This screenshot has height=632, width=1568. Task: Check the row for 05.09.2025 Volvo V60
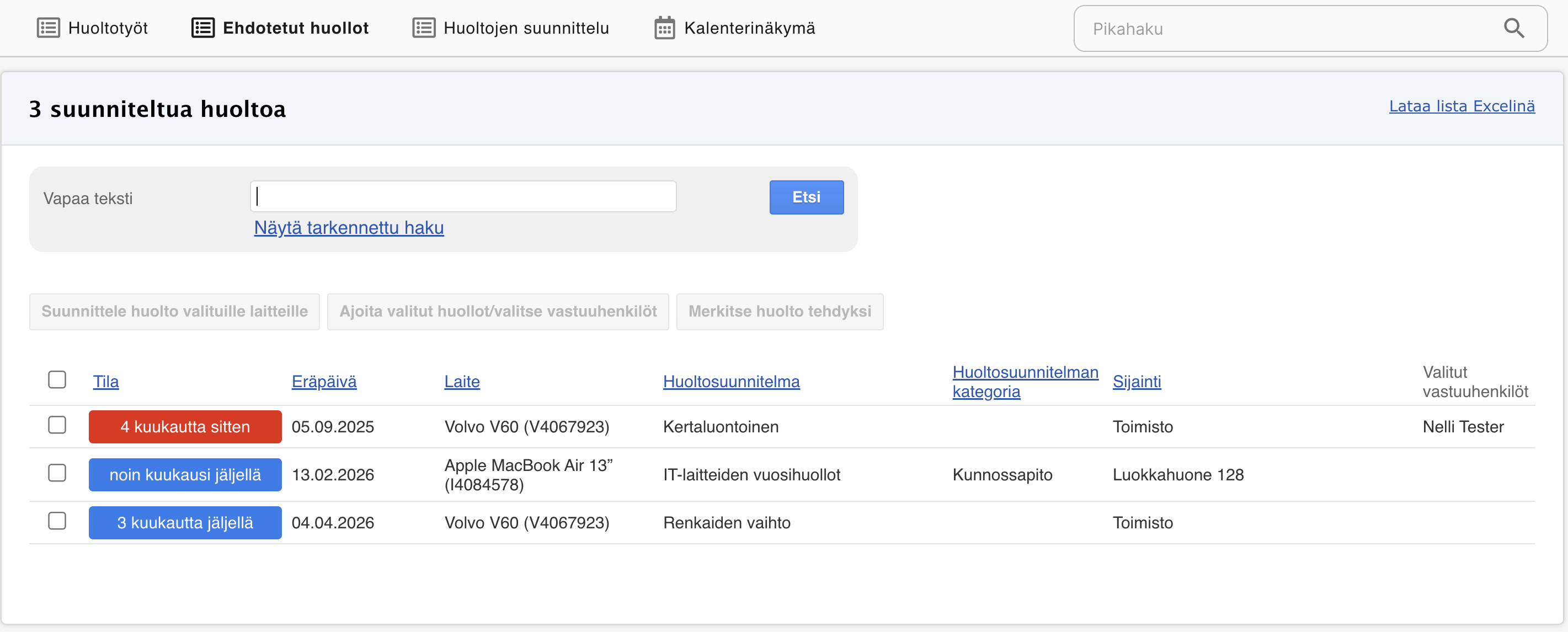(57, 425)
